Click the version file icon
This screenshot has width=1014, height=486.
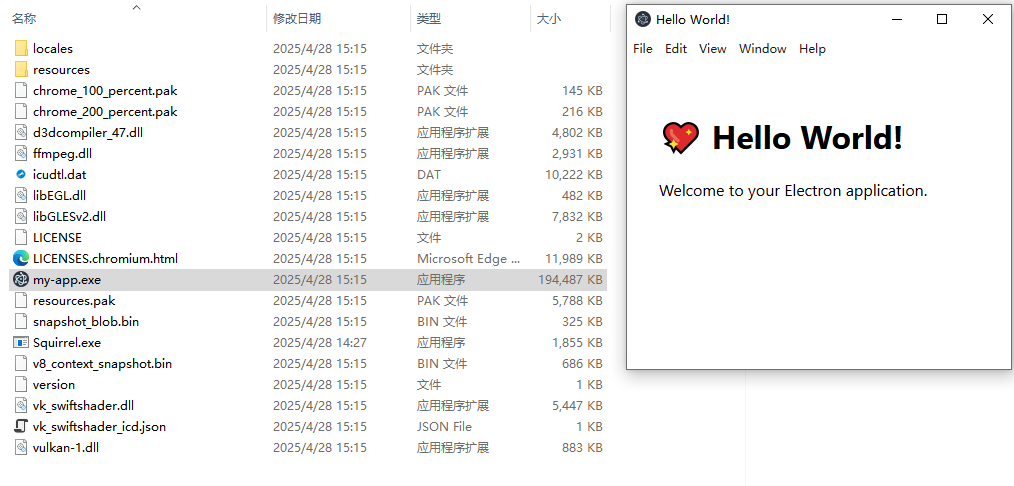click(21, 385)
